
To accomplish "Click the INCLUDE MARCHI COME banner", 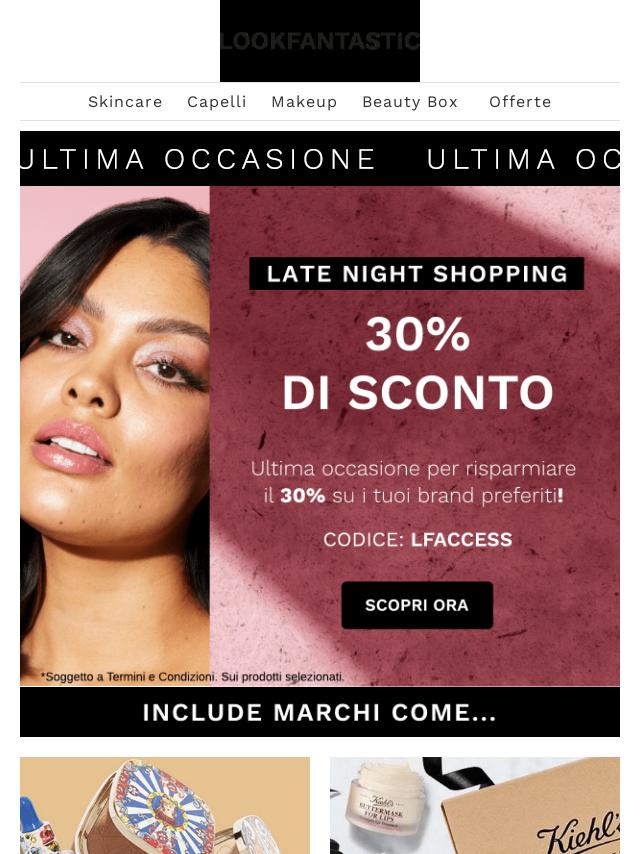I will pyautogui.click(x=320, y=712).
